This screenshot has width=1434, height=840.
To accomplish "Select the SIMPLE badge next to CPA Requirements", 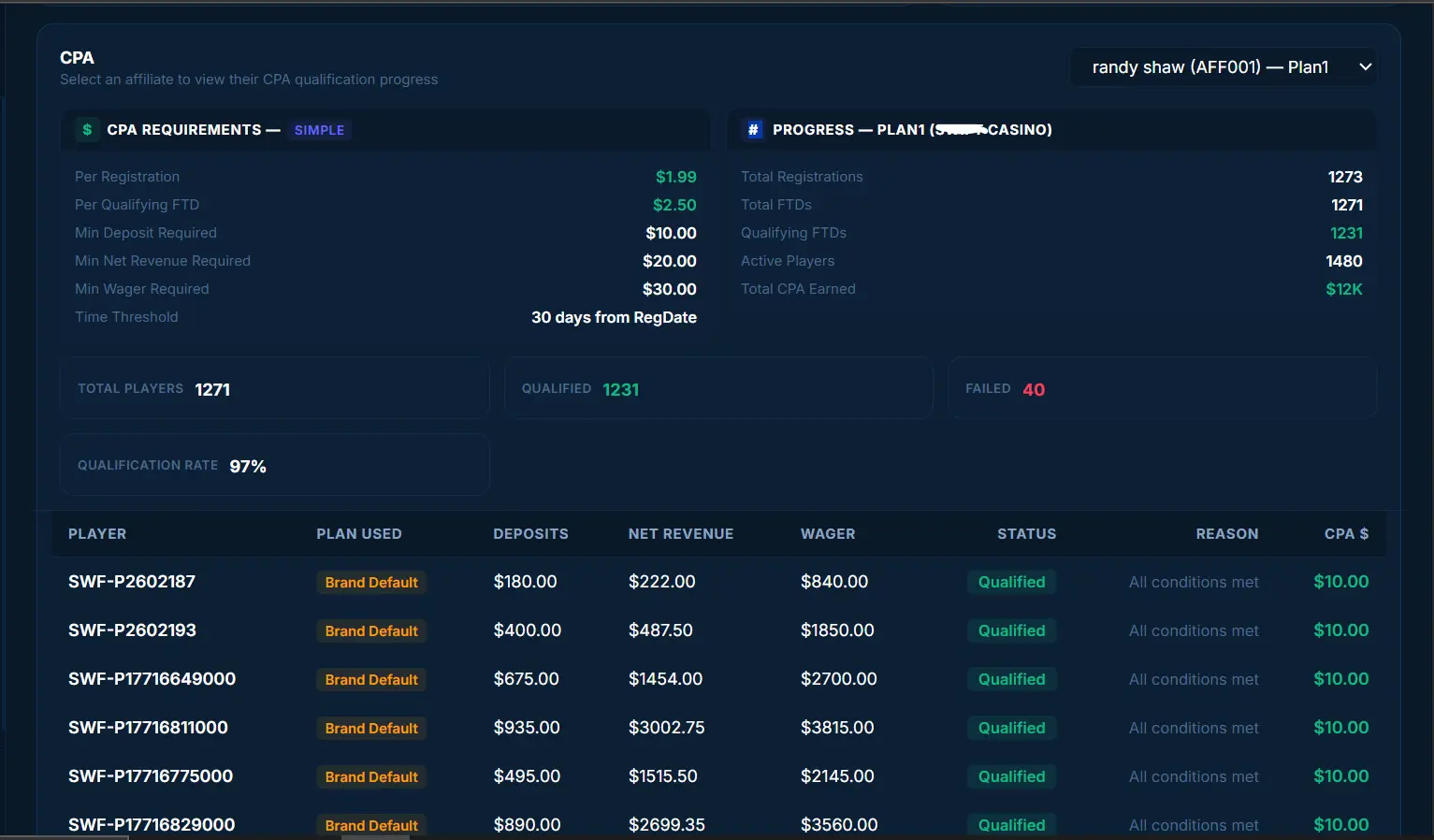I will [319, 129].
